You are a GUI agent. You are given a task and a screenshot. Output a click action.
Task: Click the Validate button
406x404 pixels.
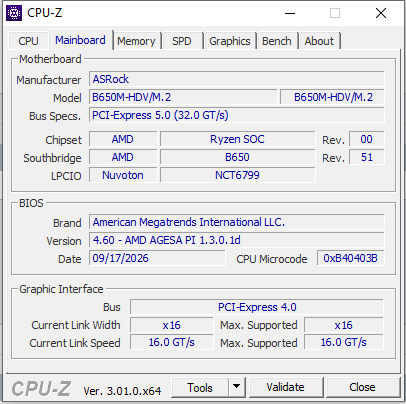tap(285, 388)
